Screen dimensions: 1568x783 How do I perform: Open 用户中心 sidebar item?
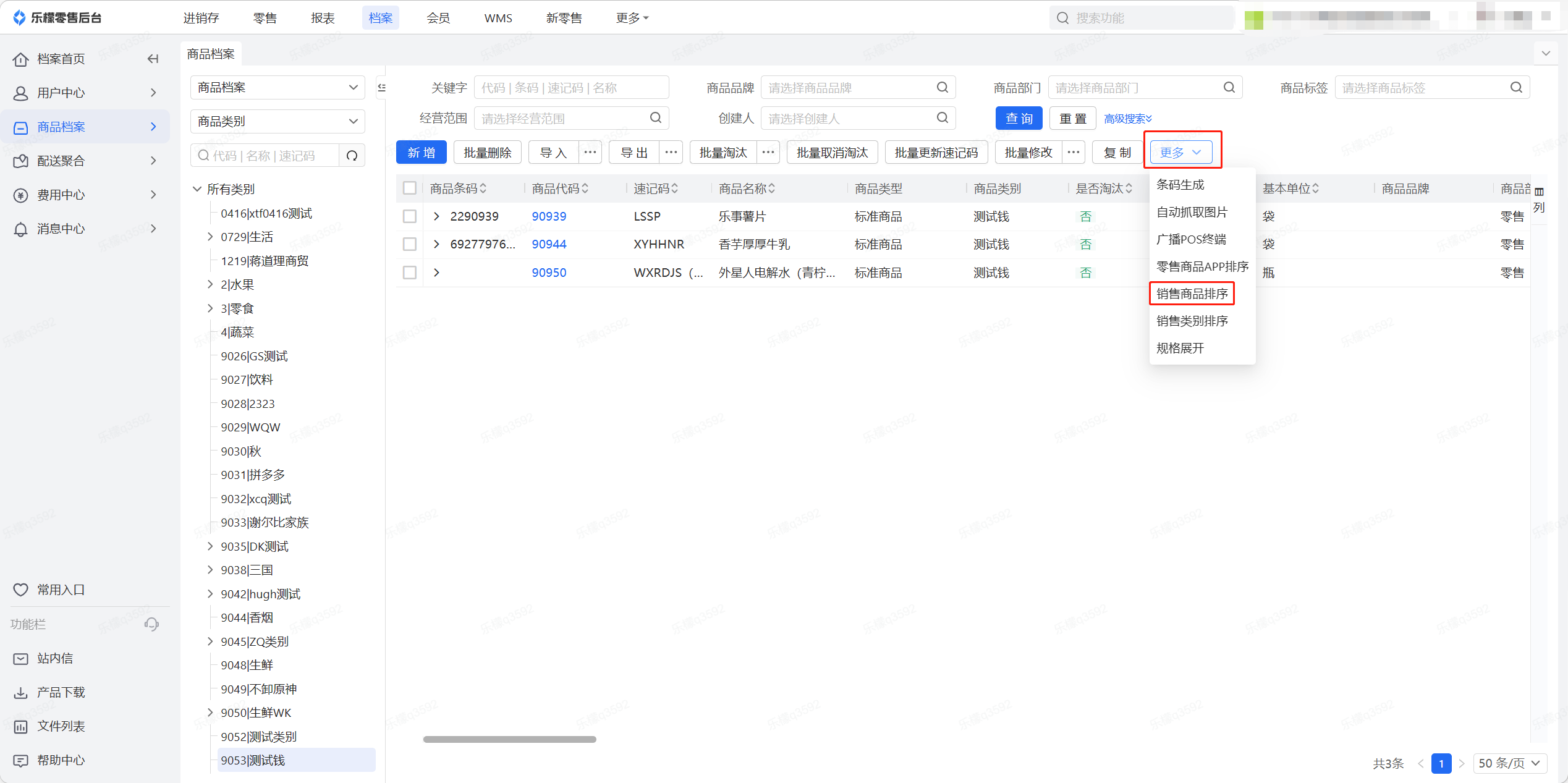pos(85,93)
